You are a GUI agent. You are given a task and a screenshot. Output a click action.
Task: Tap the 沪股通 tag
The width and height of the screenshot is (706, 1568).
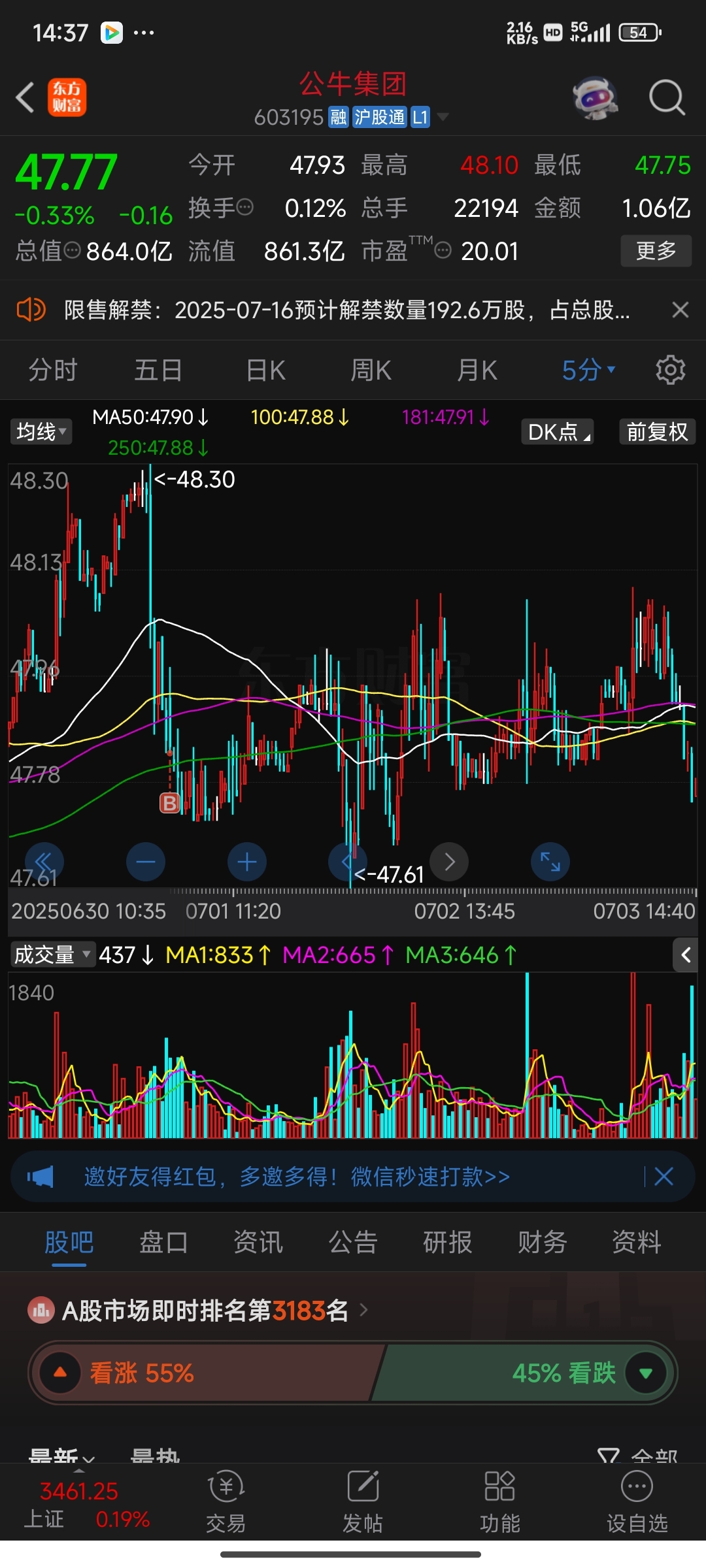[380, 117]
